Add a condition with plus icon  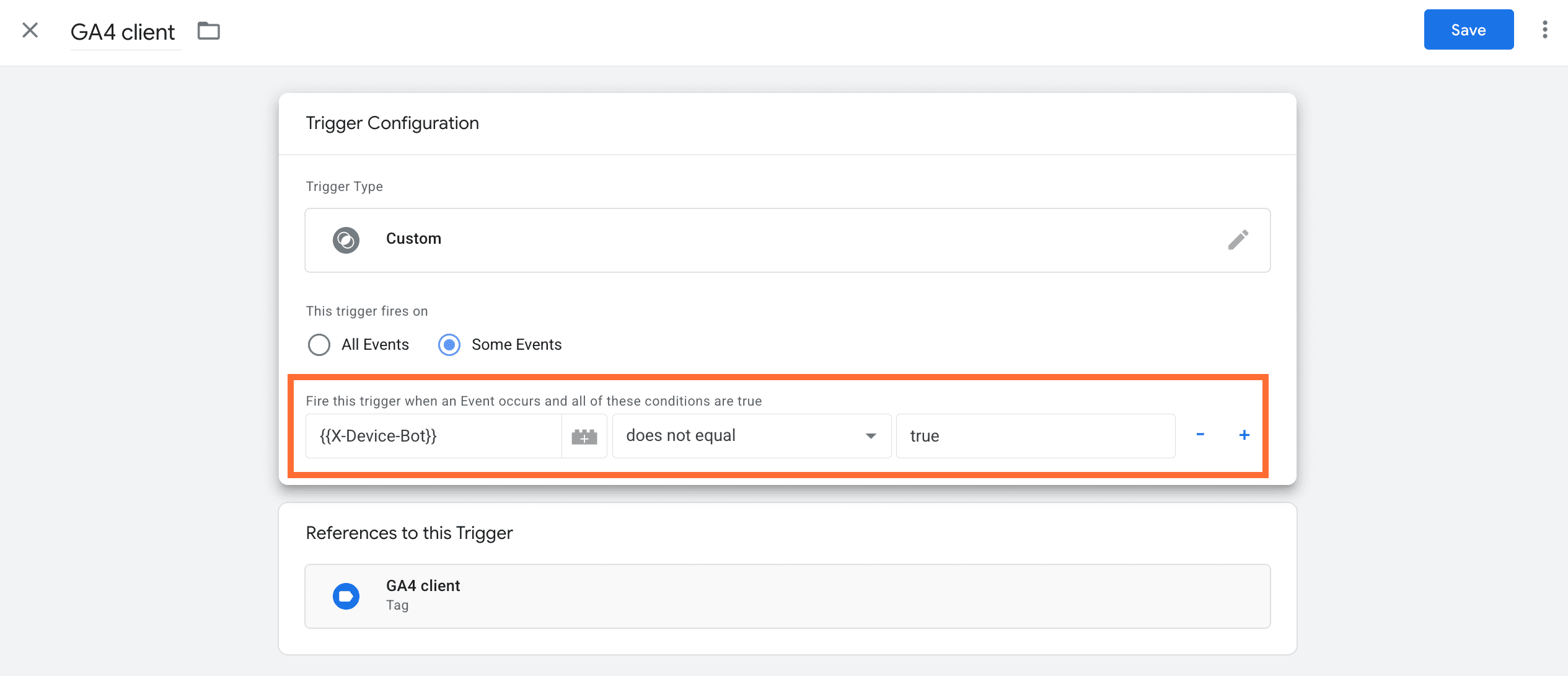[1244, 435]
